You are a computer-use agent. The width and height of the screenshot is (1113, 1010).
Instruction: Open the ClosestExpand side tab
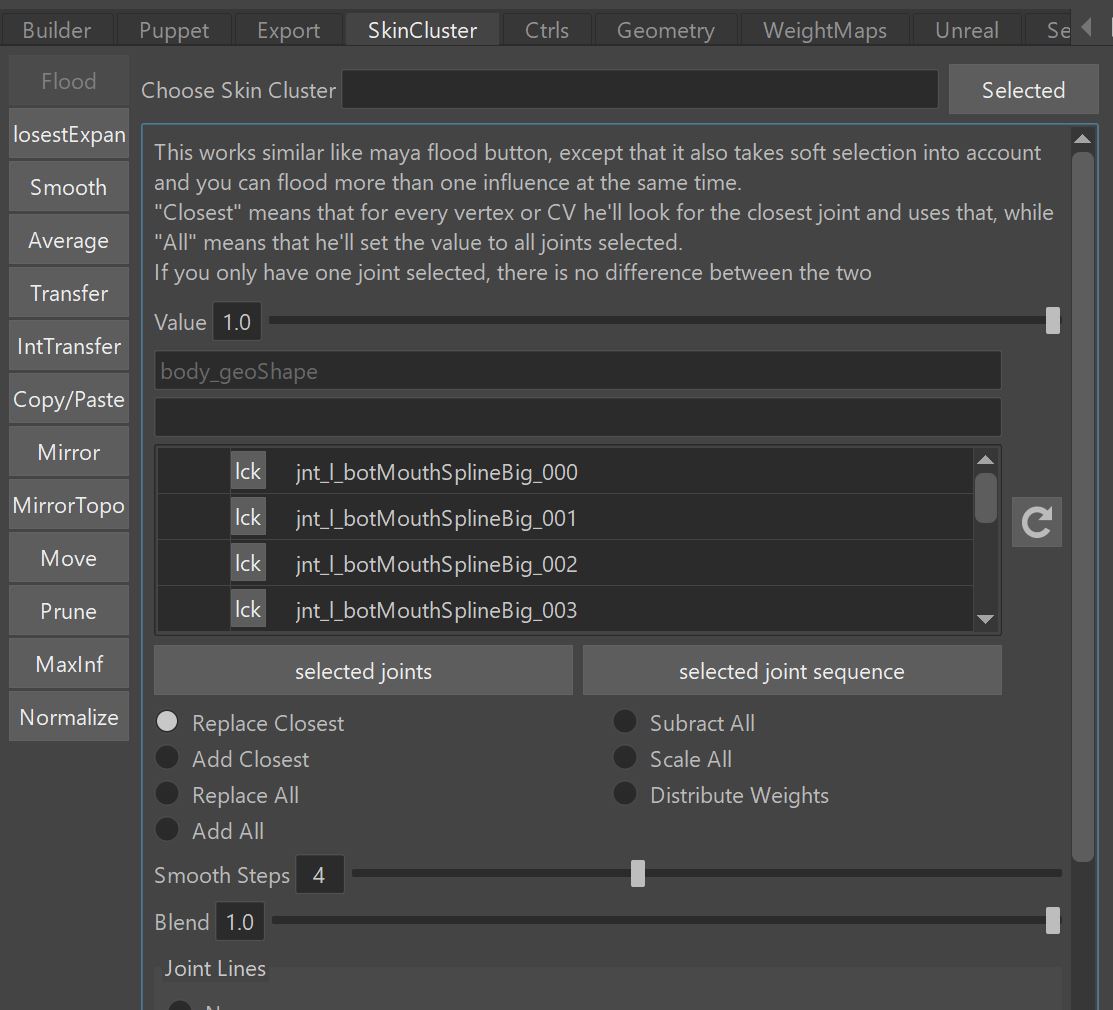click(x=69, y=134)
